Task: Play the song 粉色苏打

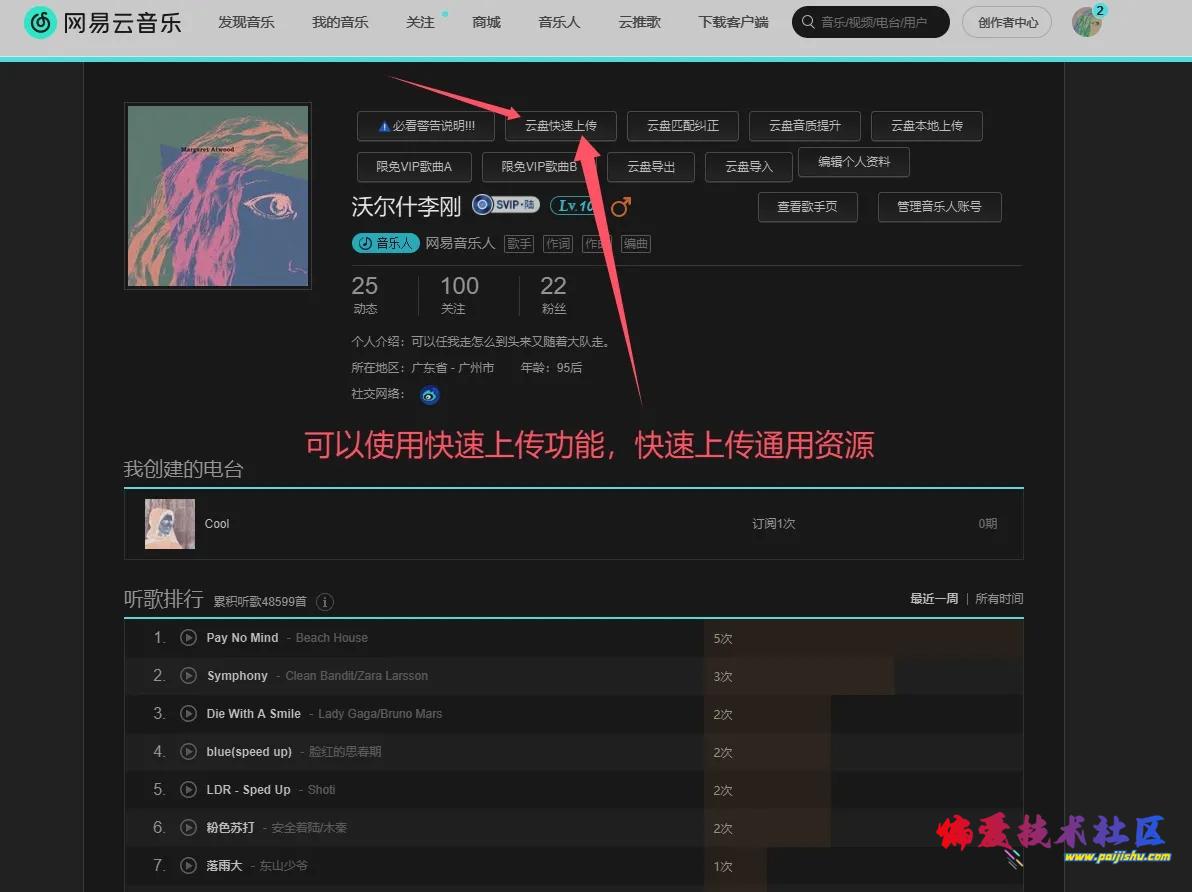Action: click(x=189, y=827)
